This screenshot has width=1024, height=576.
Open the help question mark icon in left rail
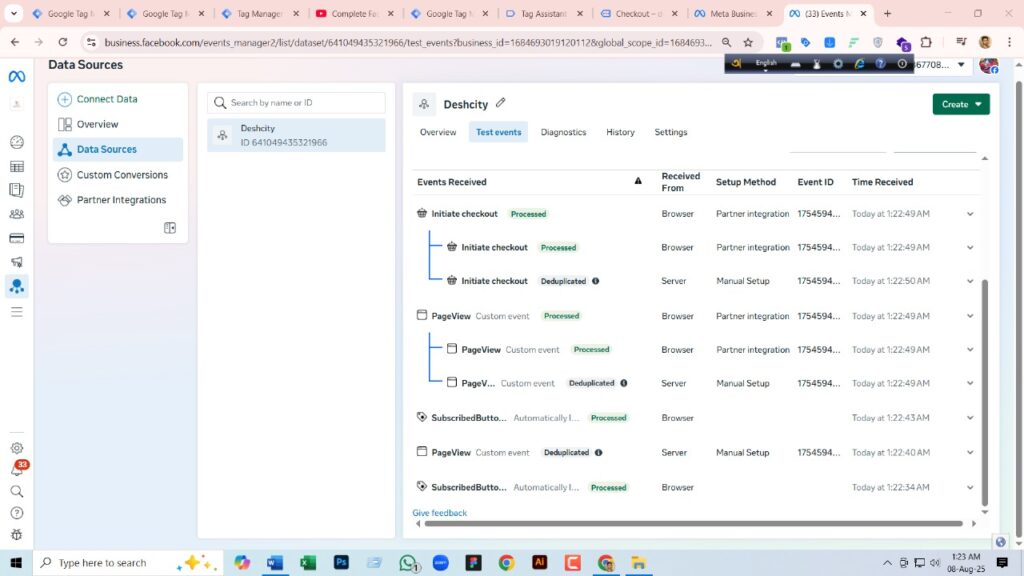pyautogui.click(x=17, y=513)
